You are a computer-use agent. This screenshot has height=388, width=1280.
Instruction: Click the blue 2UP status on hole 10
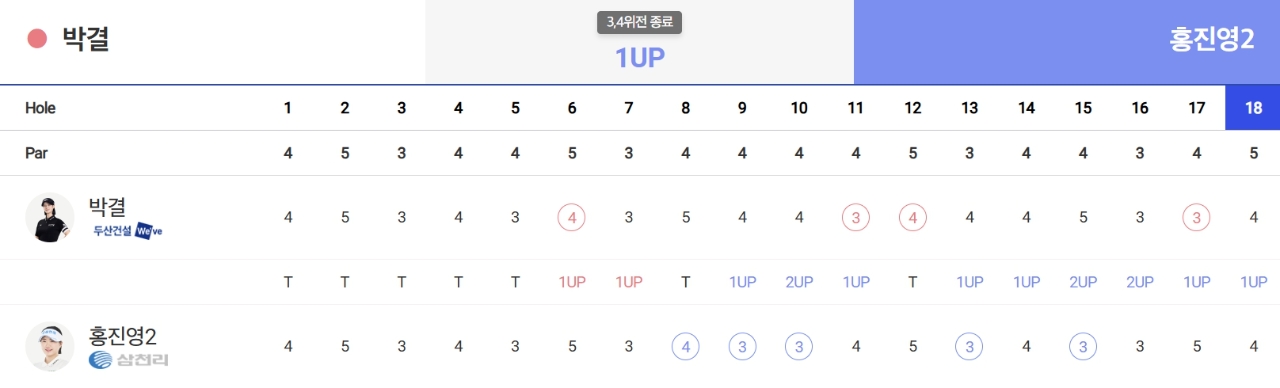[x=799, y=282]
